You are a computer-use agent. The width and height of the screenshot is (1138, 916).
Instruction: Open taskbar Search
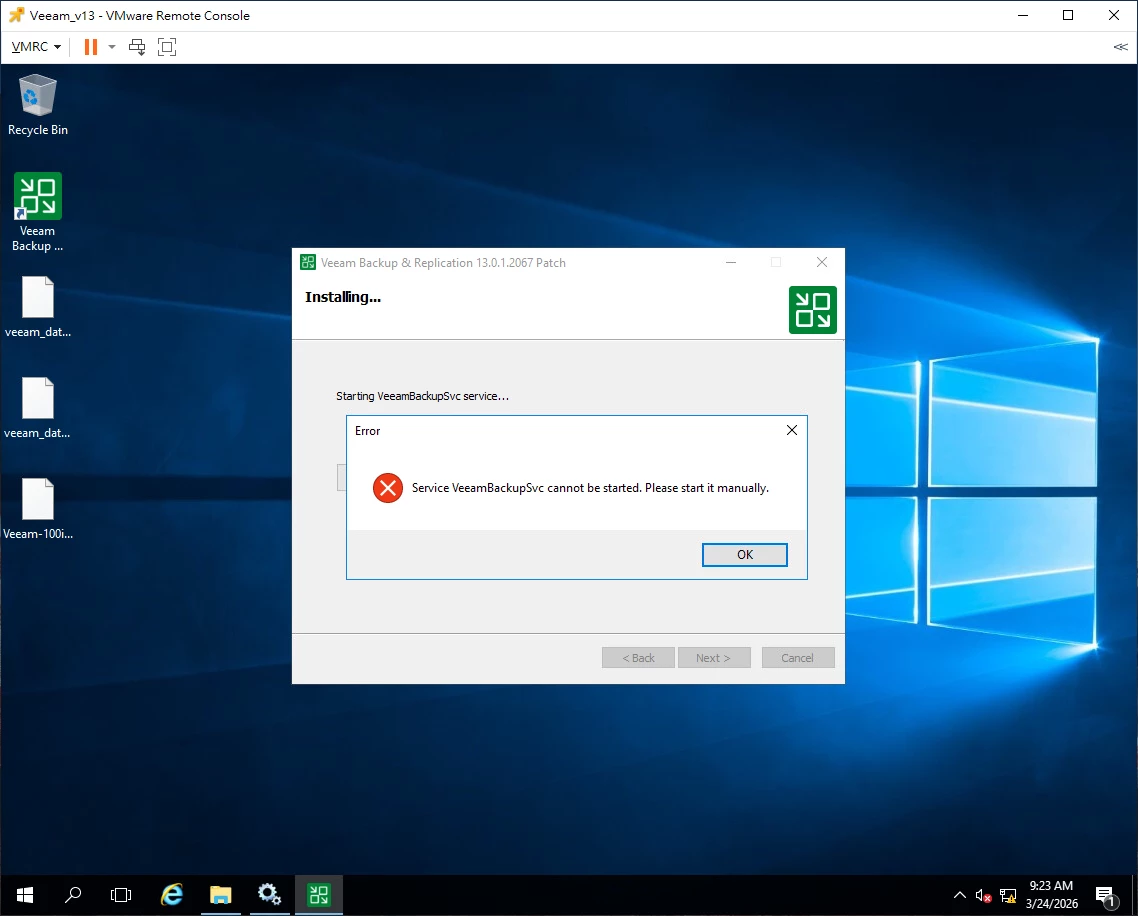click(x=73, y=895)
